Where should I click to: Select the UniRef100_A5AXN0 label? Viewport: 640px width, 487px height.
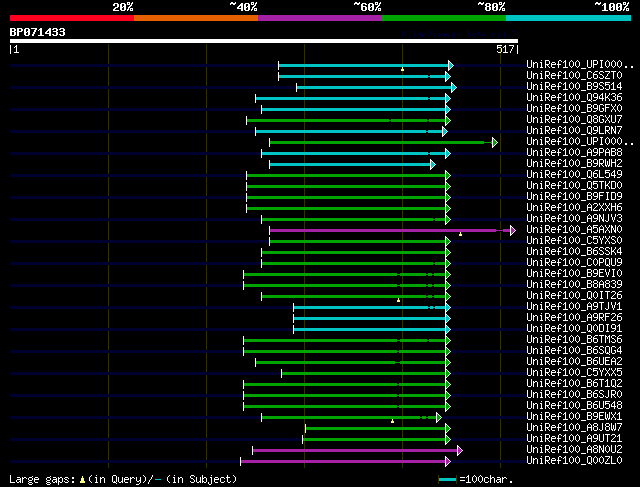(574, 230)
